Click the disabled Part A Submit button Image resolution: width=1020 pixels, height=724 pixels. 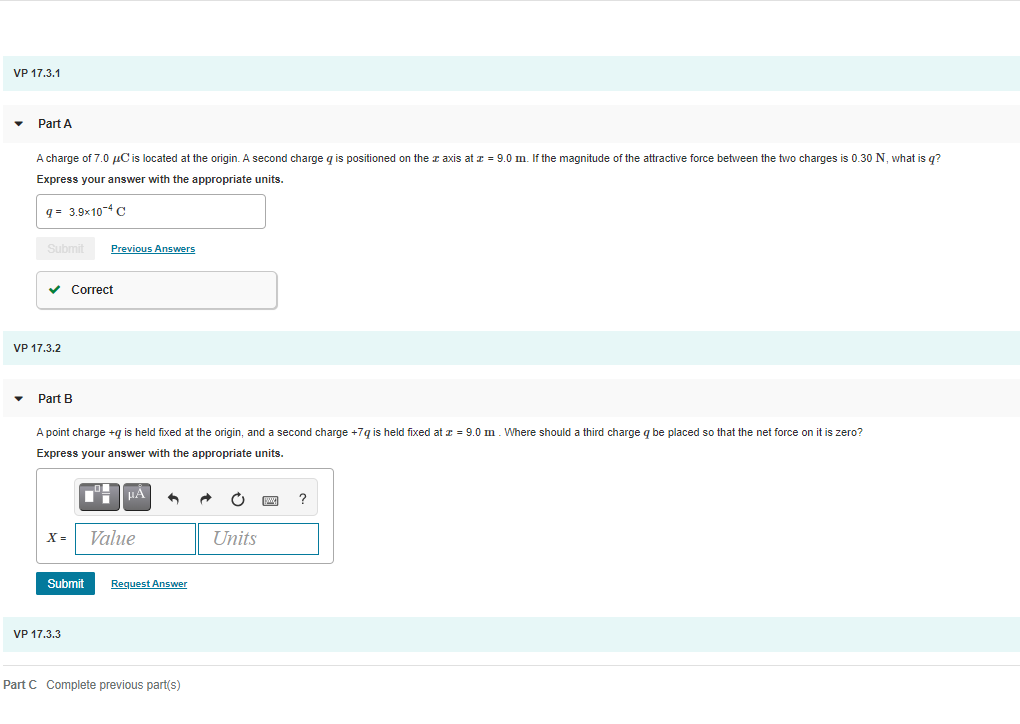coord(65,248)
